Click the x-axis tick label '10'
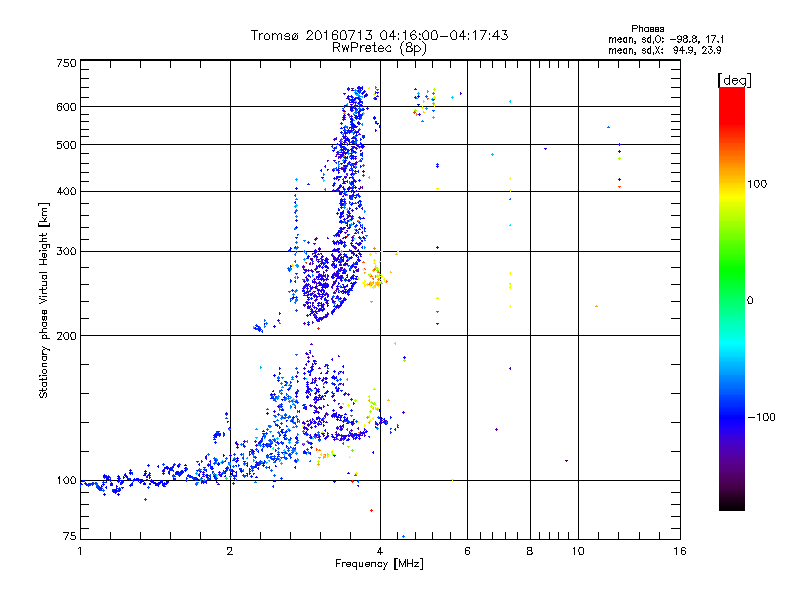The height and width of the screenshot is (600, 800). pyautogui.click(x=578, y=551)
